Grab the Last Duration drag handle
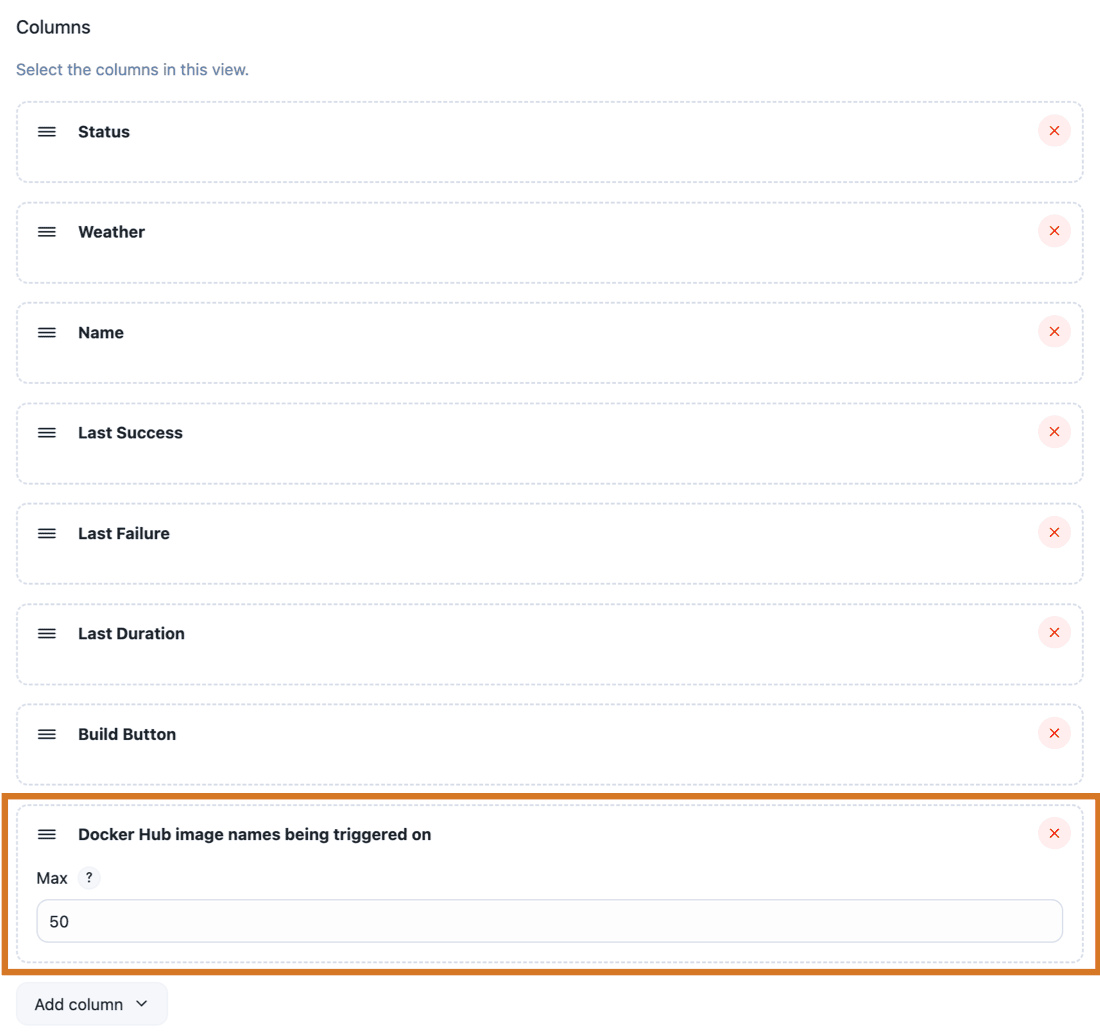This screenshot has height=1036, width=1100. [47, 633]
